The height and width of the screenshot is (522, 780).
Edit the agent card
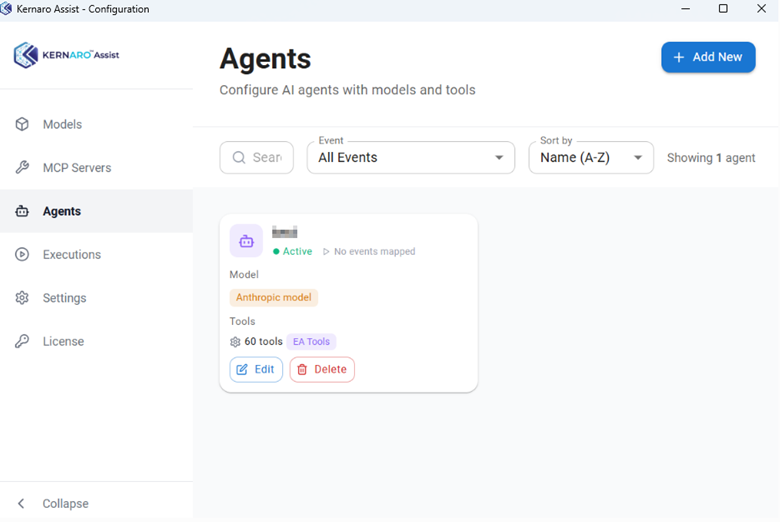(x=256, y=369)
